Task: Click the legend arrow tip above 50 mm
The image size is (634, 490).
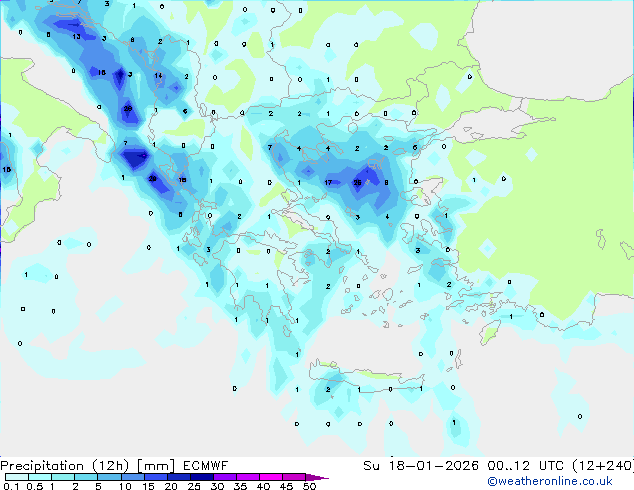Action: [317, 477]
